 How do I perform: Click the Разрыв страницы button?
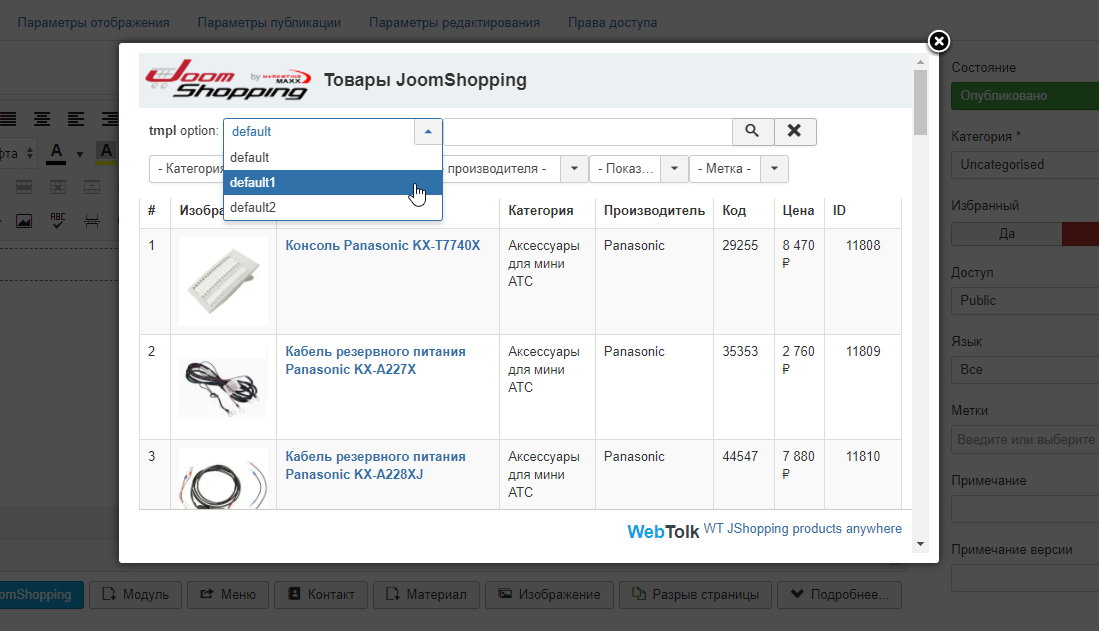click(x=694, y=594)
